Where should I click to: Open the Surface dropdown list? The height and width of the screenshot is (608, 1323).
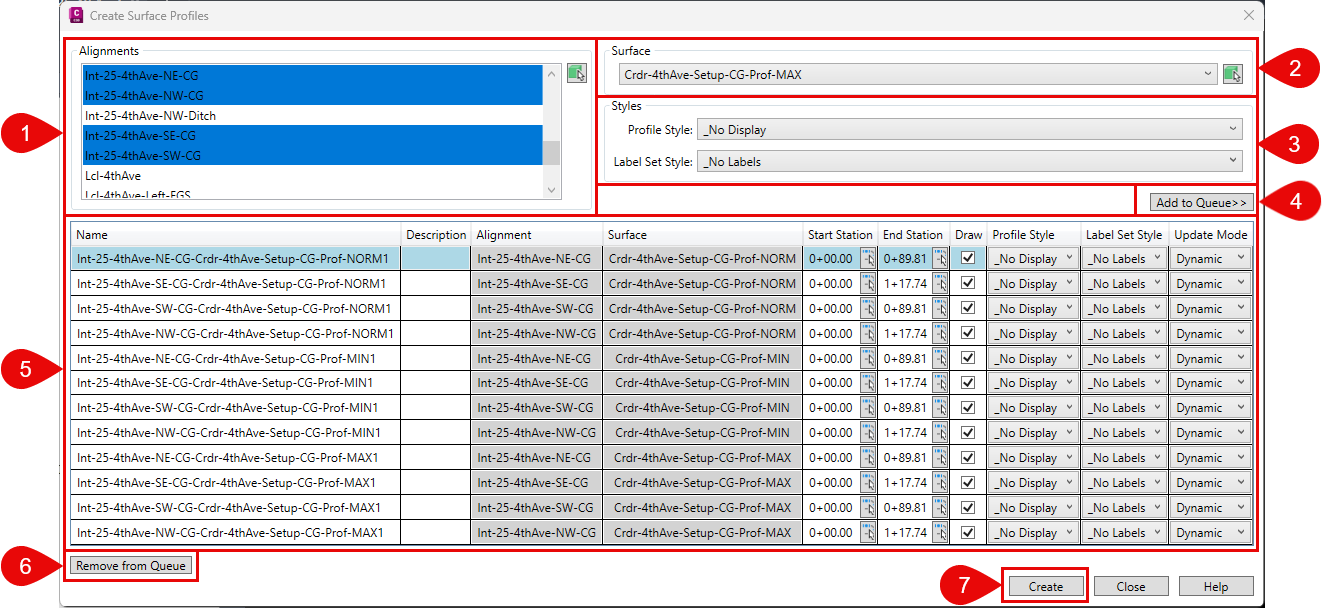(1209, 74)
